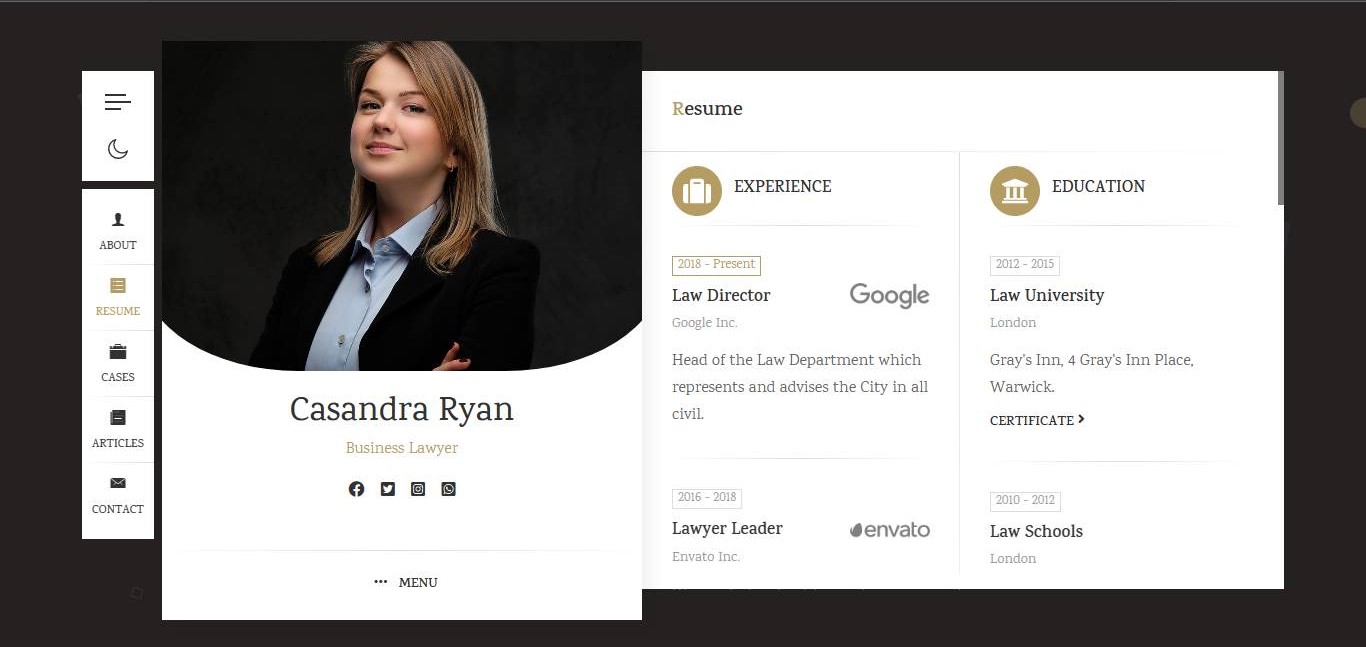The height and width of the screenshot is (647, 1366).
Task: Expand the MENU dots button
Action: click(x=405, y=582)
